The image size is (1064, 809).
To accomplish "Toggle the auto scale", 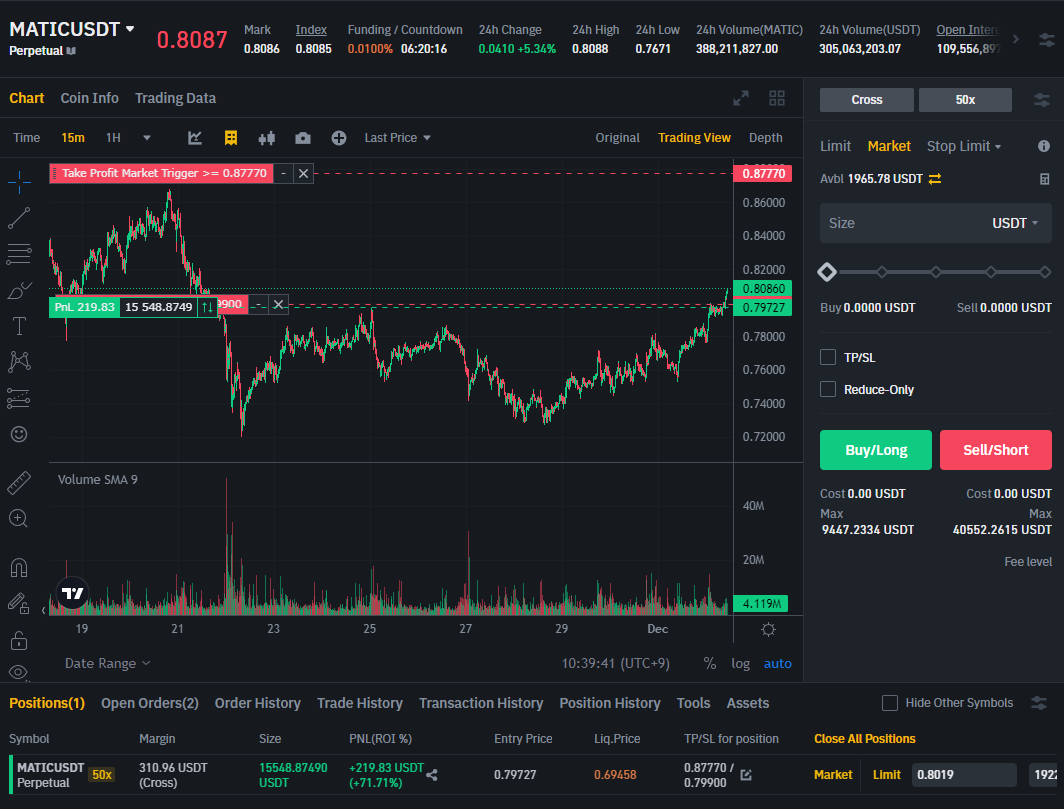I will pyautogui.click(x=778, y=663).
